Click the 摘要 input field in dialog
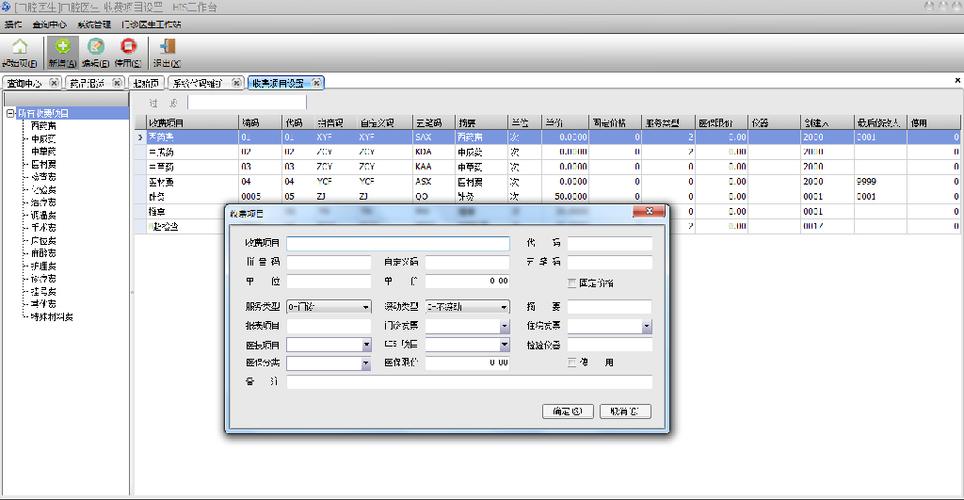This screenshot has height=500, width=964. click(x=609, y=306)
